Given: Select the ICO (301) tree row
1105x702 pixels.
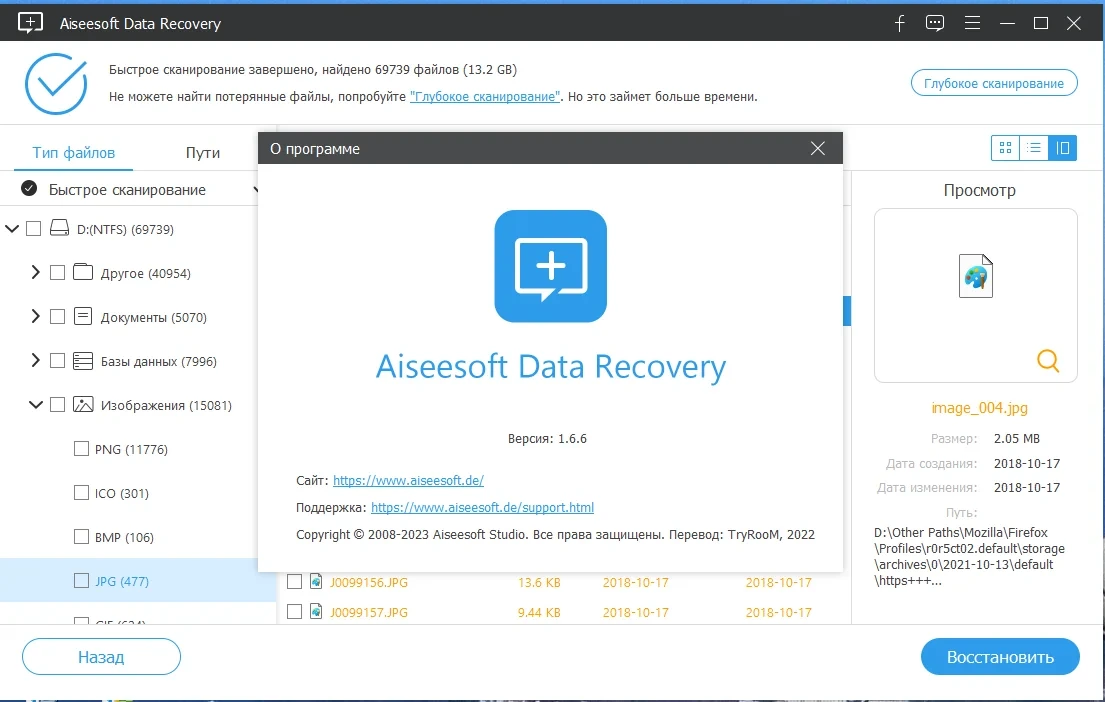Looking at the screenshot, I should [138, 493].
